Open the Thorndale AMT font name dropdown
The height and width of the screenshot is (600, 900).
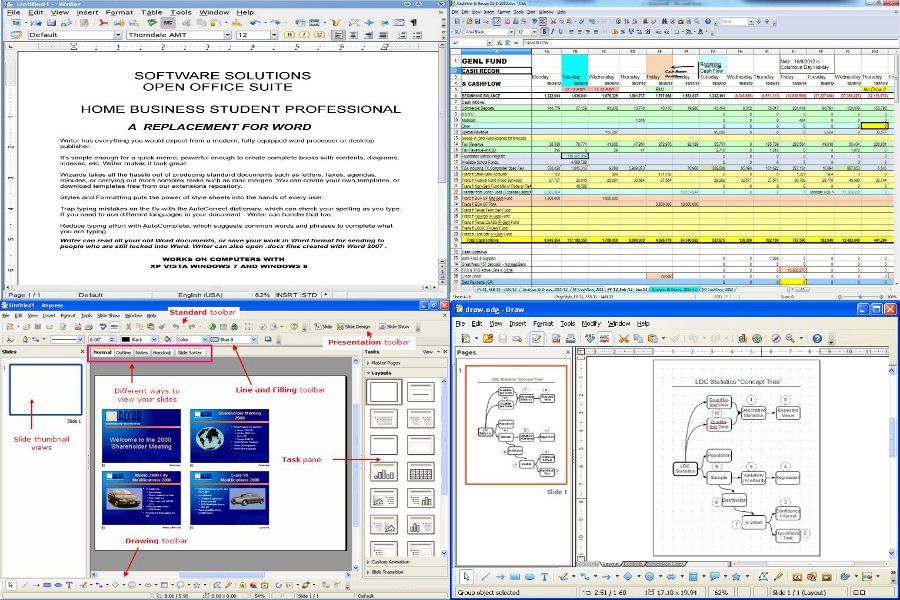click(x=227, y=35)
